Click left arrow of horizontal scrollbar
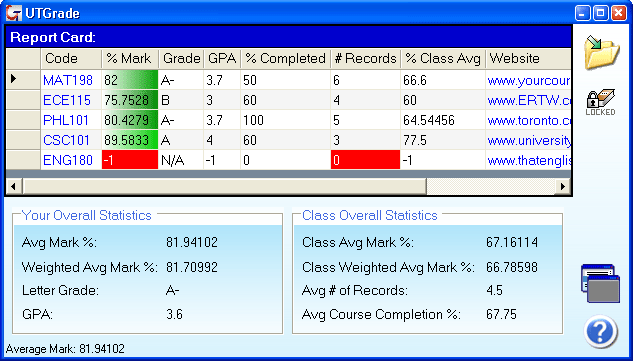Screen dimensions: 633x361 (x=14, y=187)
